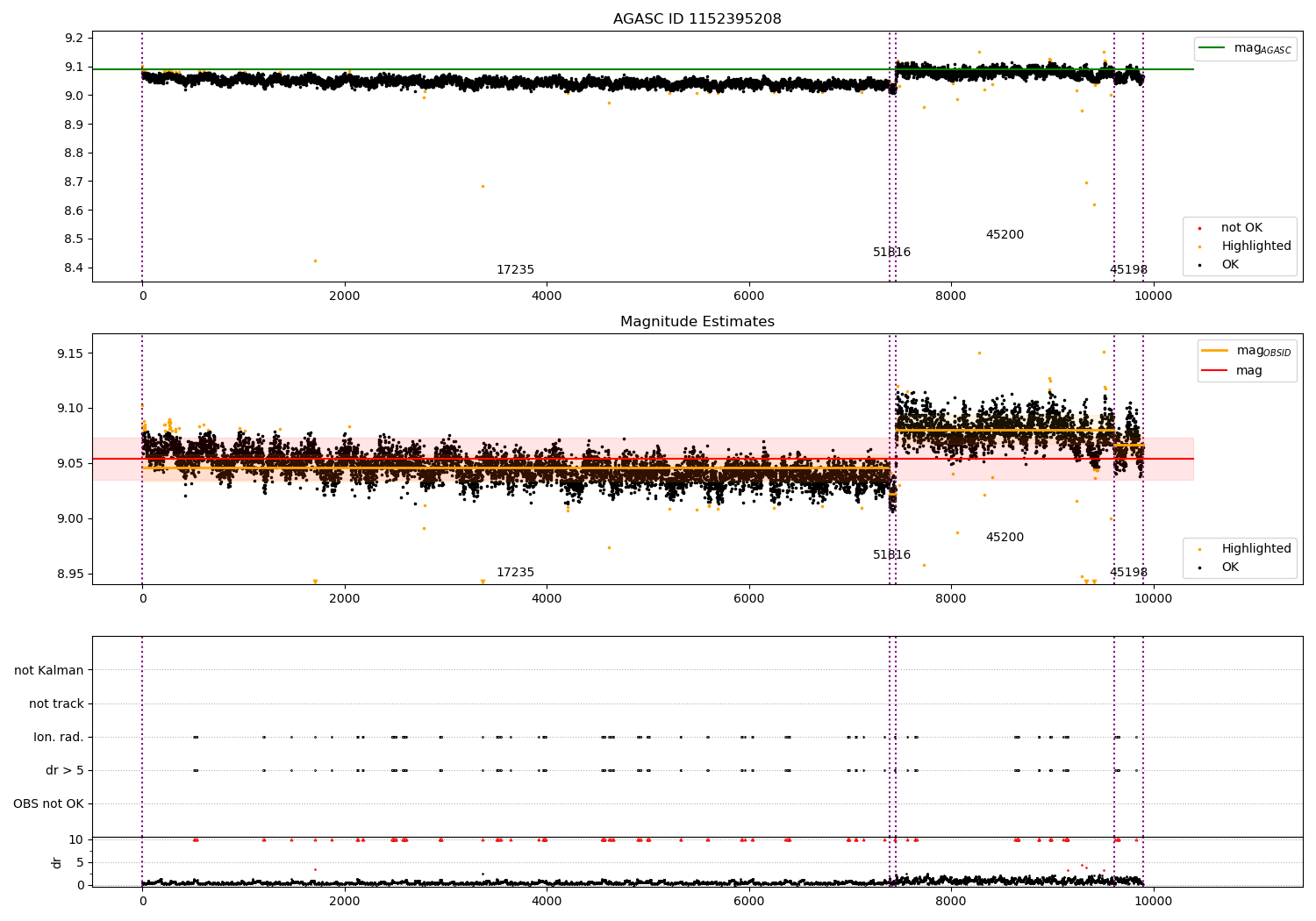The image size is (1316, 921).
Task: Click the 'Ion. rad.' axis label
Action: pos(59,738)
